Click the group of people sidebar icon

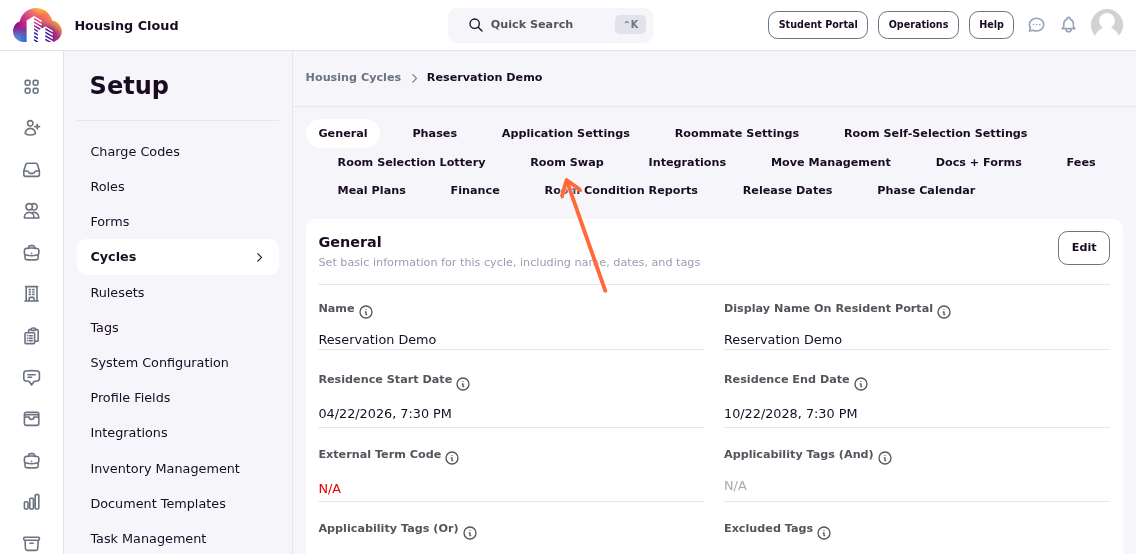(31, 211)
